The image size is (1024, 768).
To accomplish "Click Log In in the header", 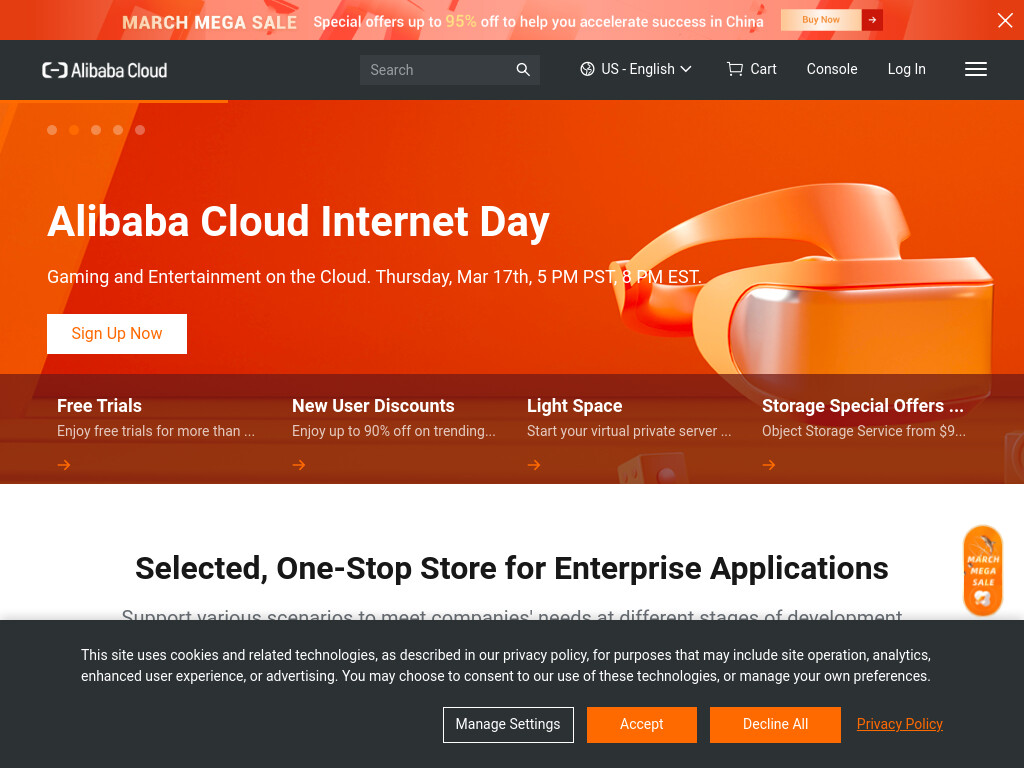I will tap(906, 69).
